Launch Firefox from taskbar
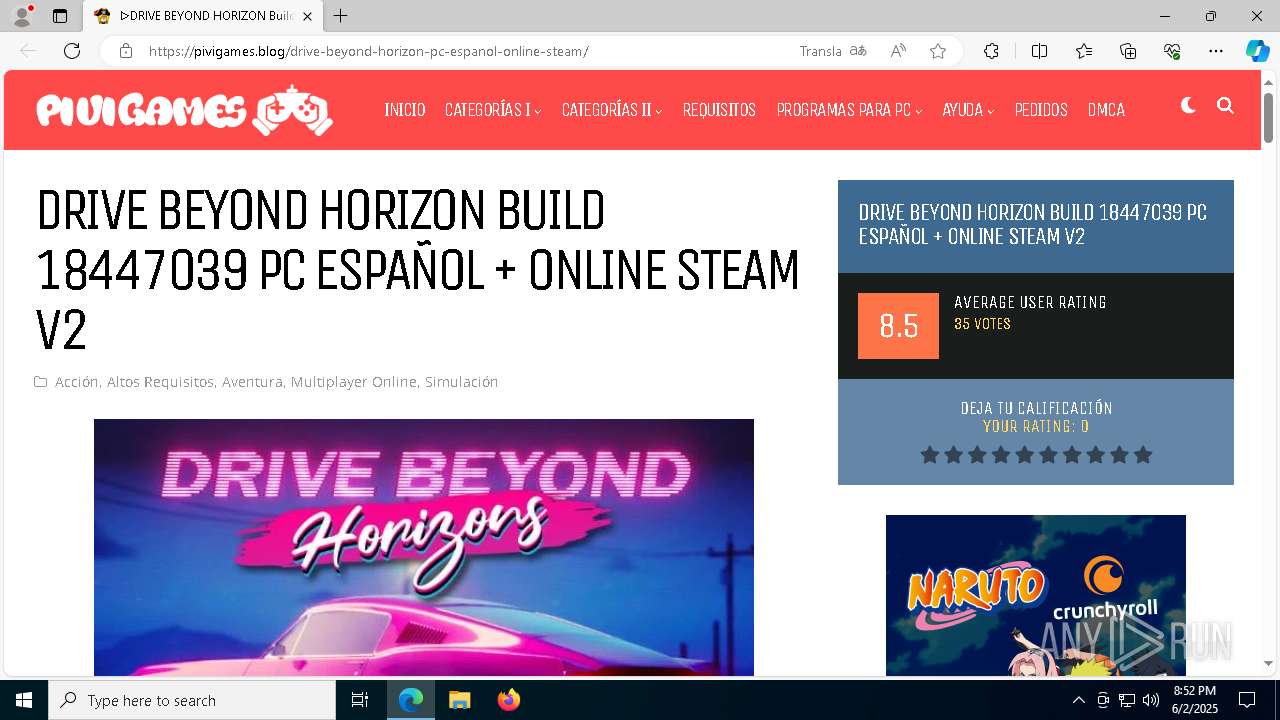 (508, 700)
